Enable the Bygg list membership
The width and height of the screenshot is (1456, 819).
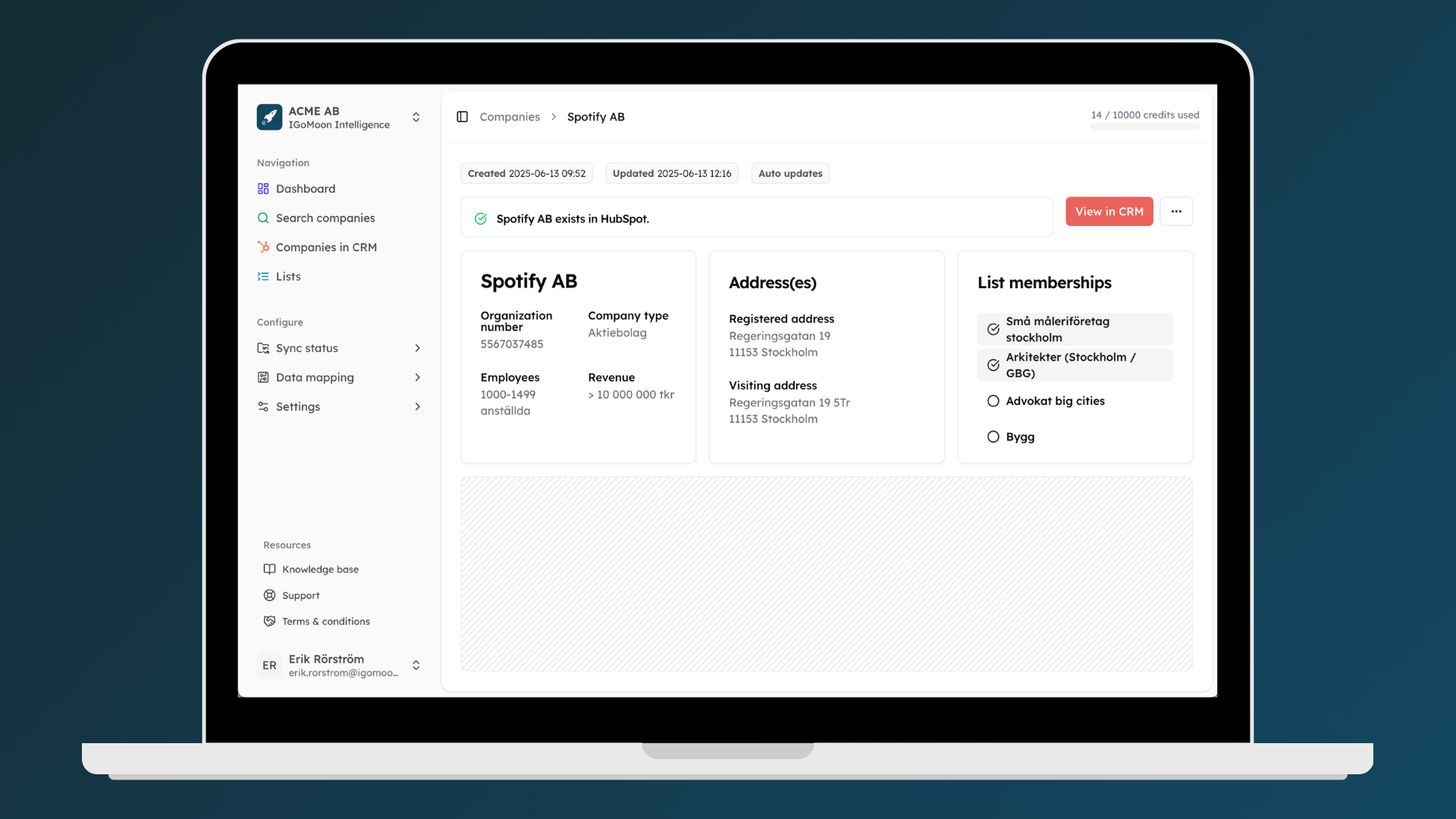[993, 437]
